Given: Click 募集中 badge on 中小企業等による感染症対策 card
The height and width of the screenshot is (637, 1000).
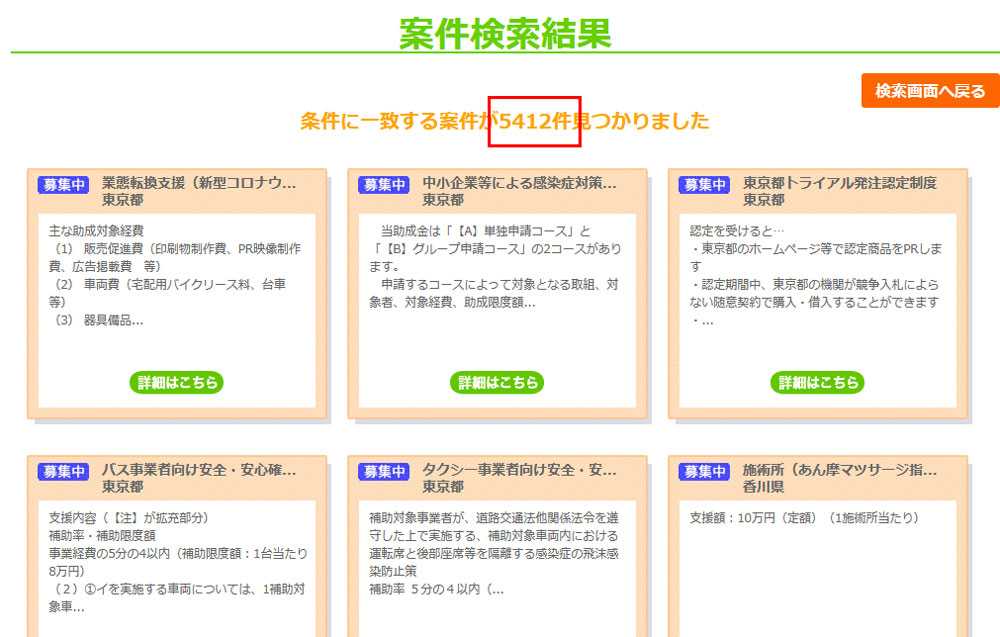Looking at the screenshot, I should (384, 185).
